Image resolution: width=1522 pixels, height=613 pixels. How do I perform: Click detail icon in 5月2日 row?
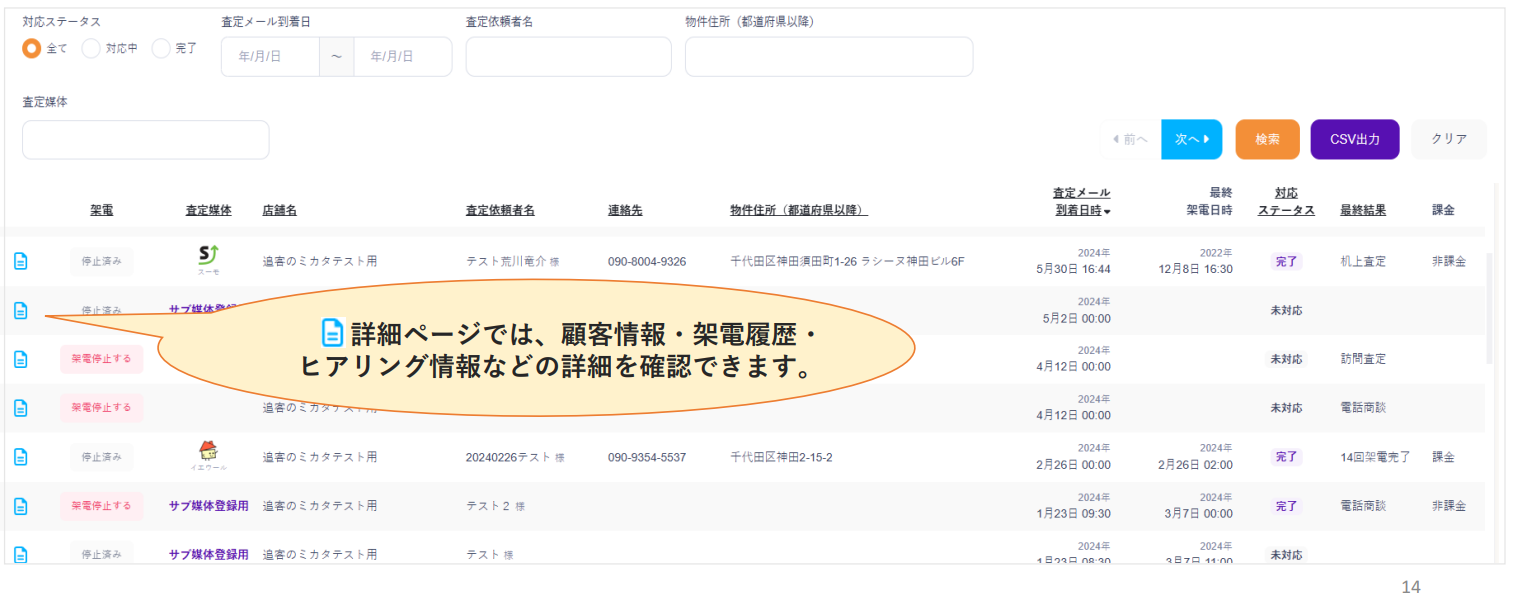click(20, 310)
